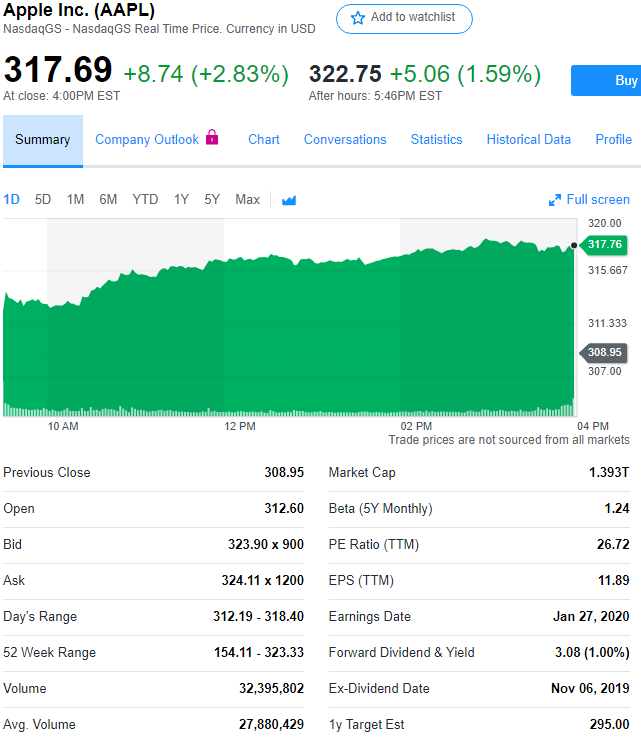Image resolution: width=641 pixels, height=740 pixels.
Task: Switch to YTD chart range
Action: point(145,199)
